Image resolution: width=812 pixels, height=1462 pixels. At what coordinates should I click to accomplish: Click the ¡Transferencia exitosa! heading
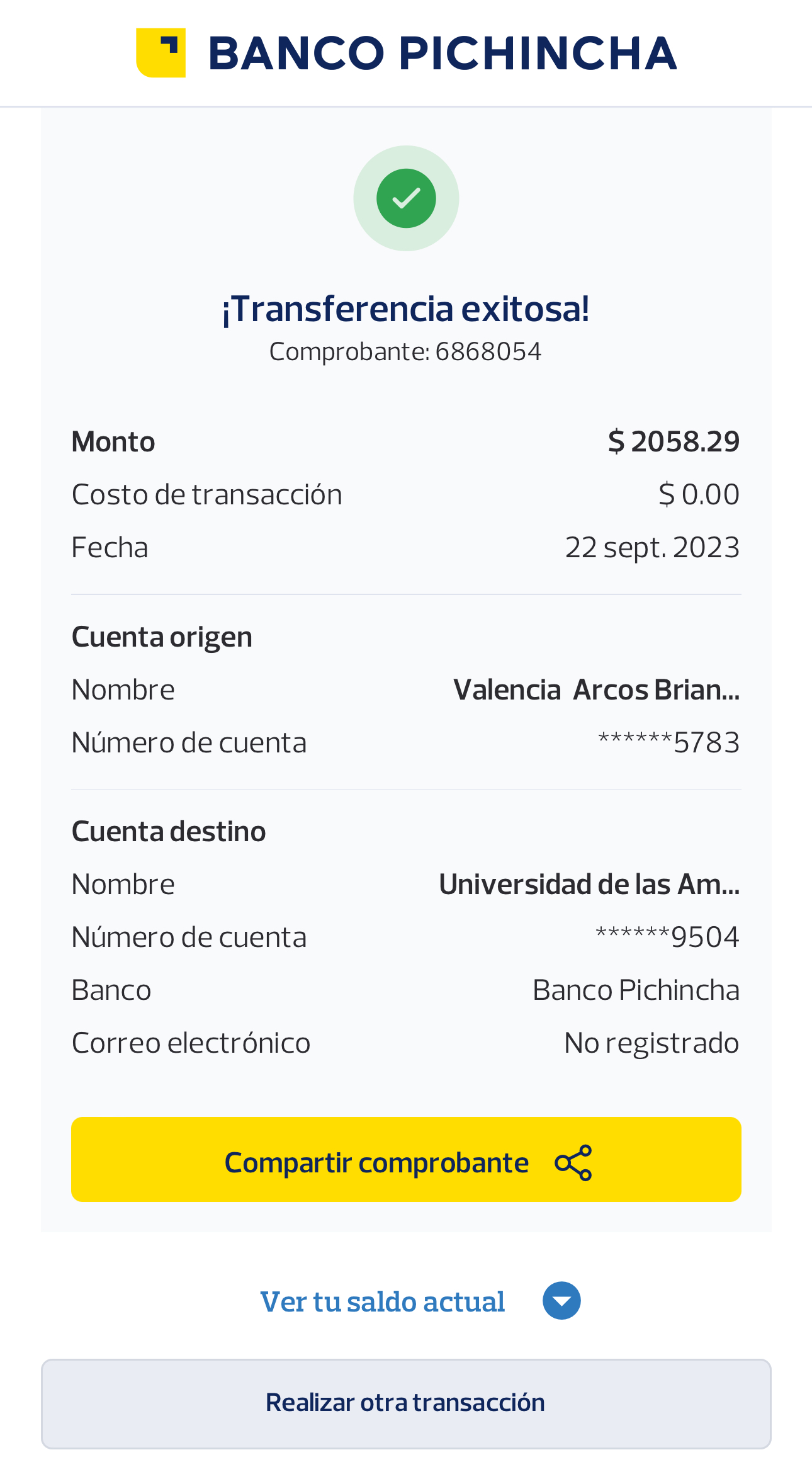pyautogui.click(x=406, y=309)
